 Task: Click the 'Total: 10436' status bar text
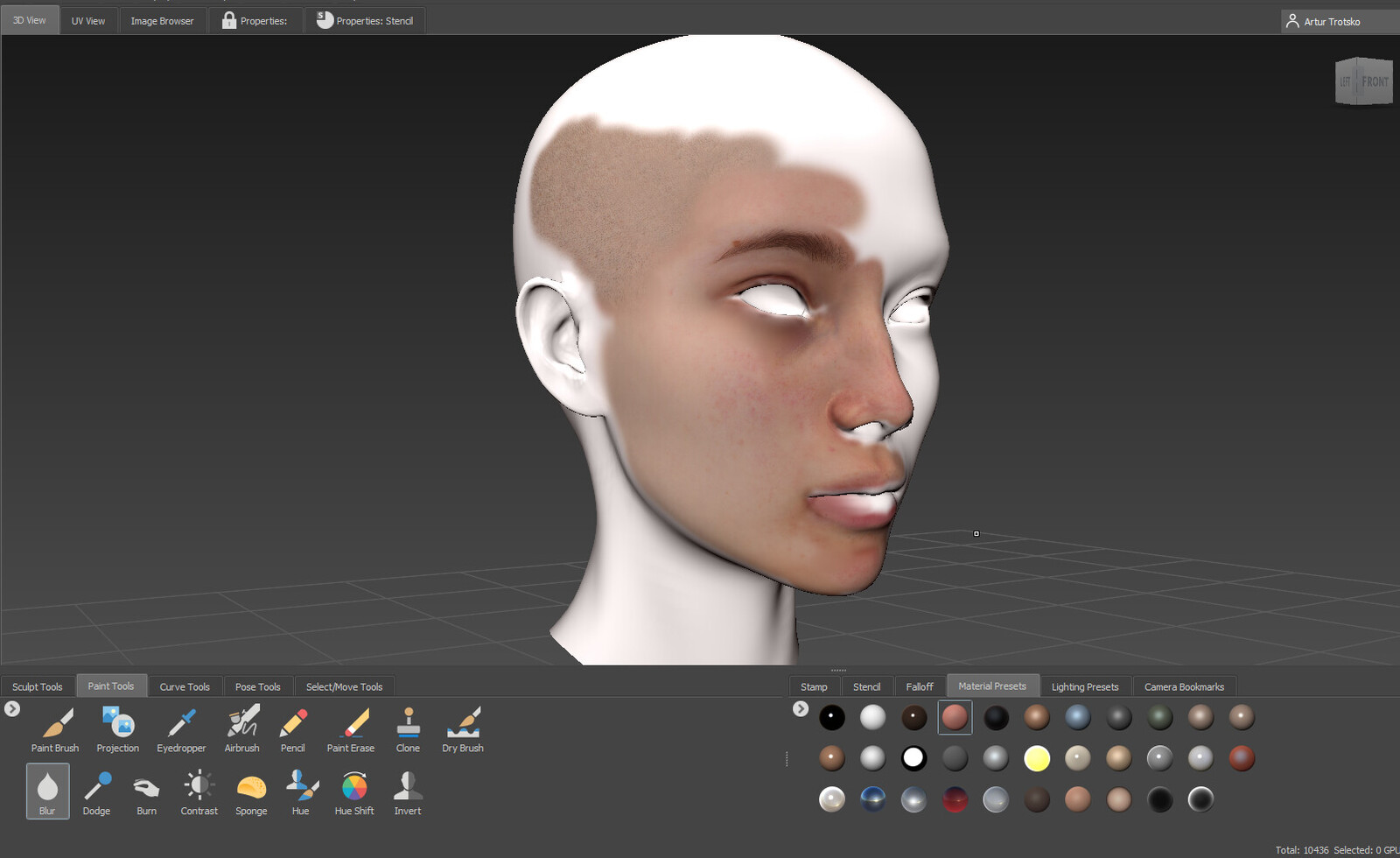pyautogui.click(x=1301, y=850)
